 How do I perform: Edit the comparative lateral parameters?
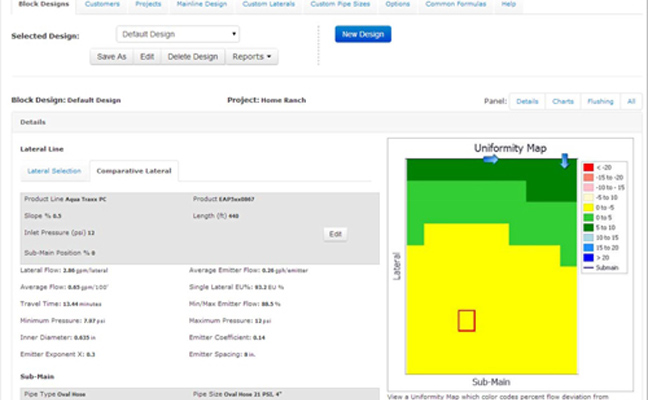pyautogui.click(x=336, y=234)
